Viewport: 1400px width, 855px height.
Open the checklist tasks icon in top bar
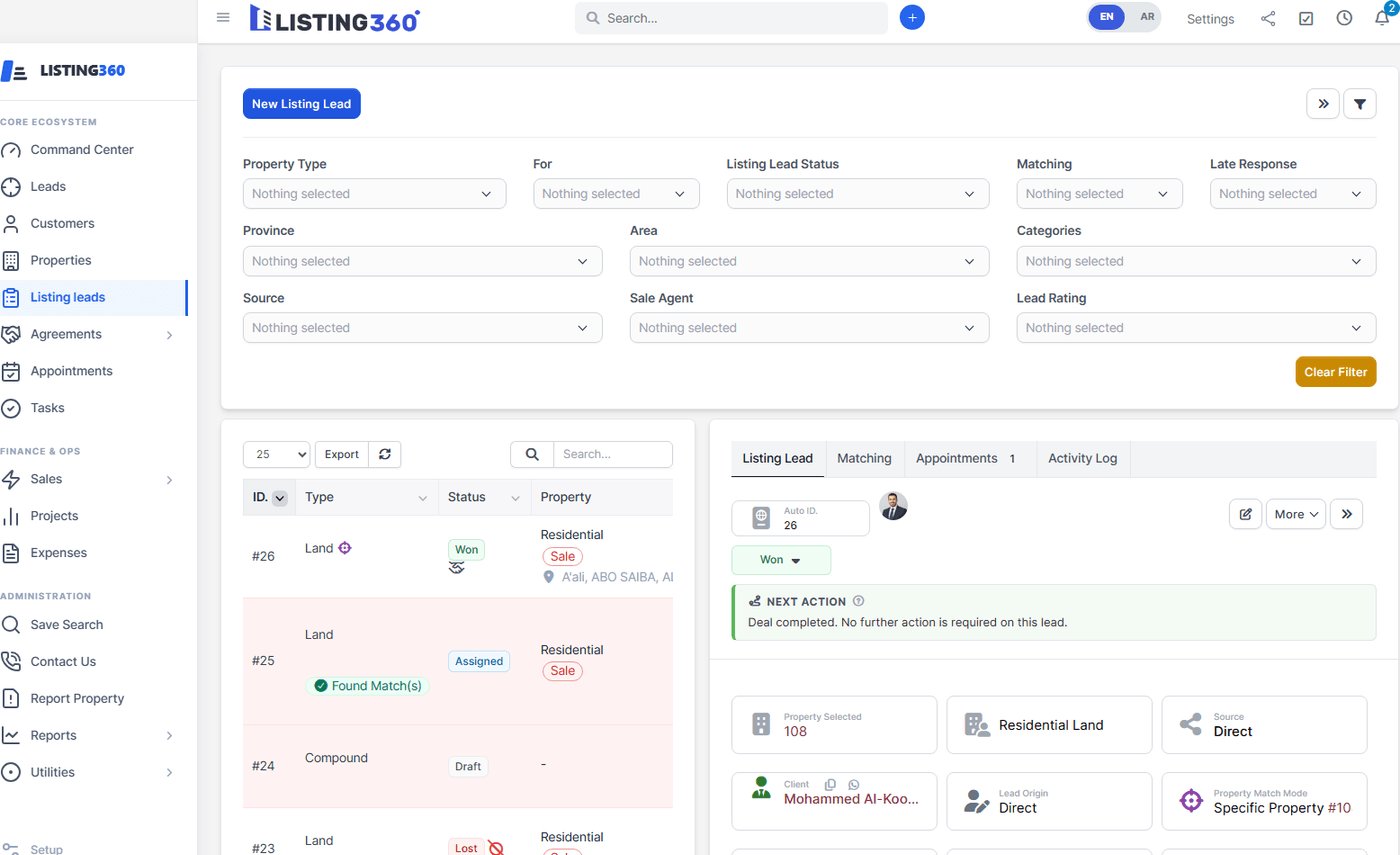click(1306, 18)
